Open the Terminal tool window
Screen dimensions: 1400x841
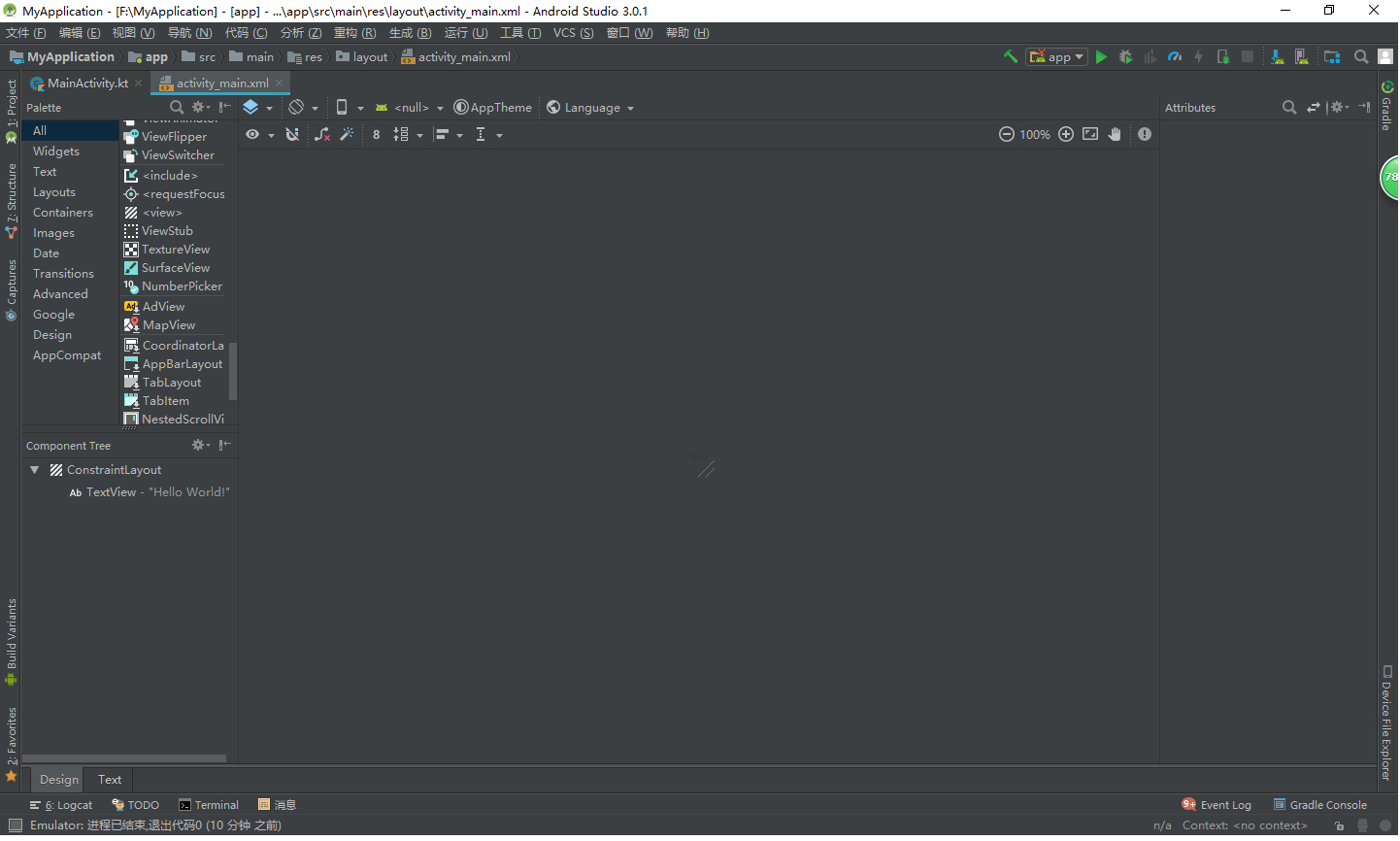pyautogui.click(x=209, y=805)
